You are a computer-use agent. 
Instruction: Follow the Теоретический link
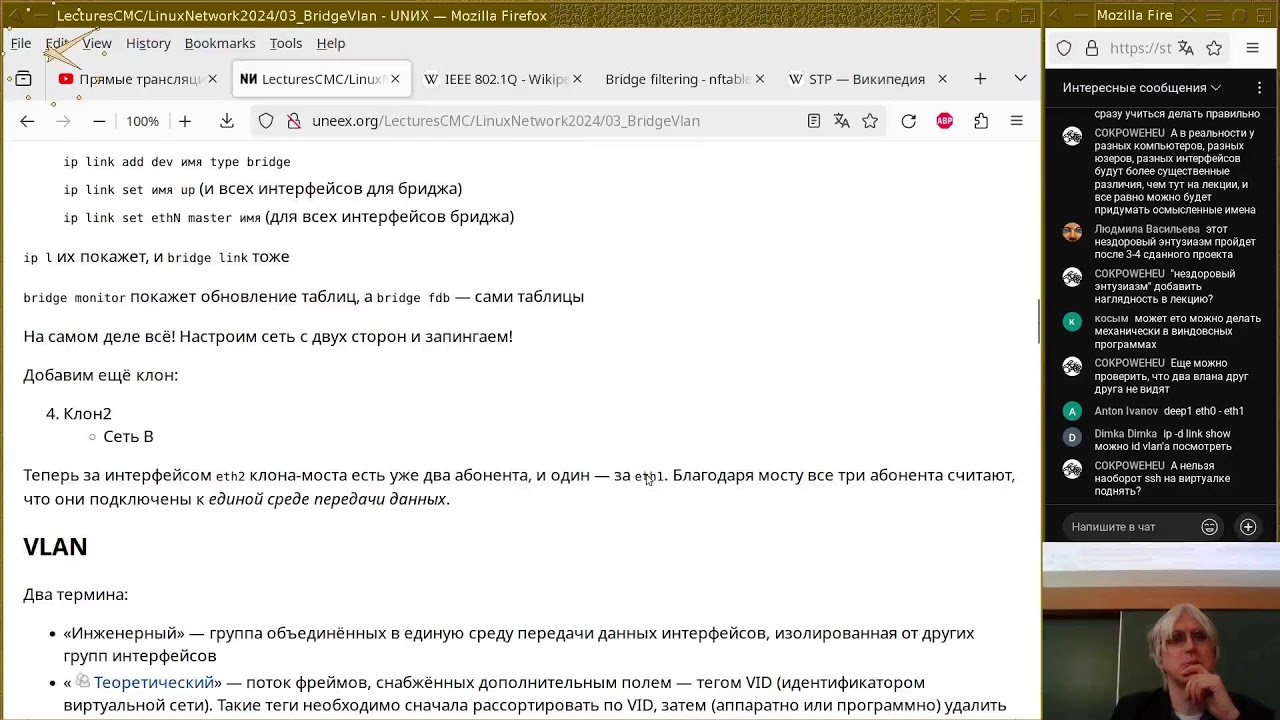click(154, 682)
